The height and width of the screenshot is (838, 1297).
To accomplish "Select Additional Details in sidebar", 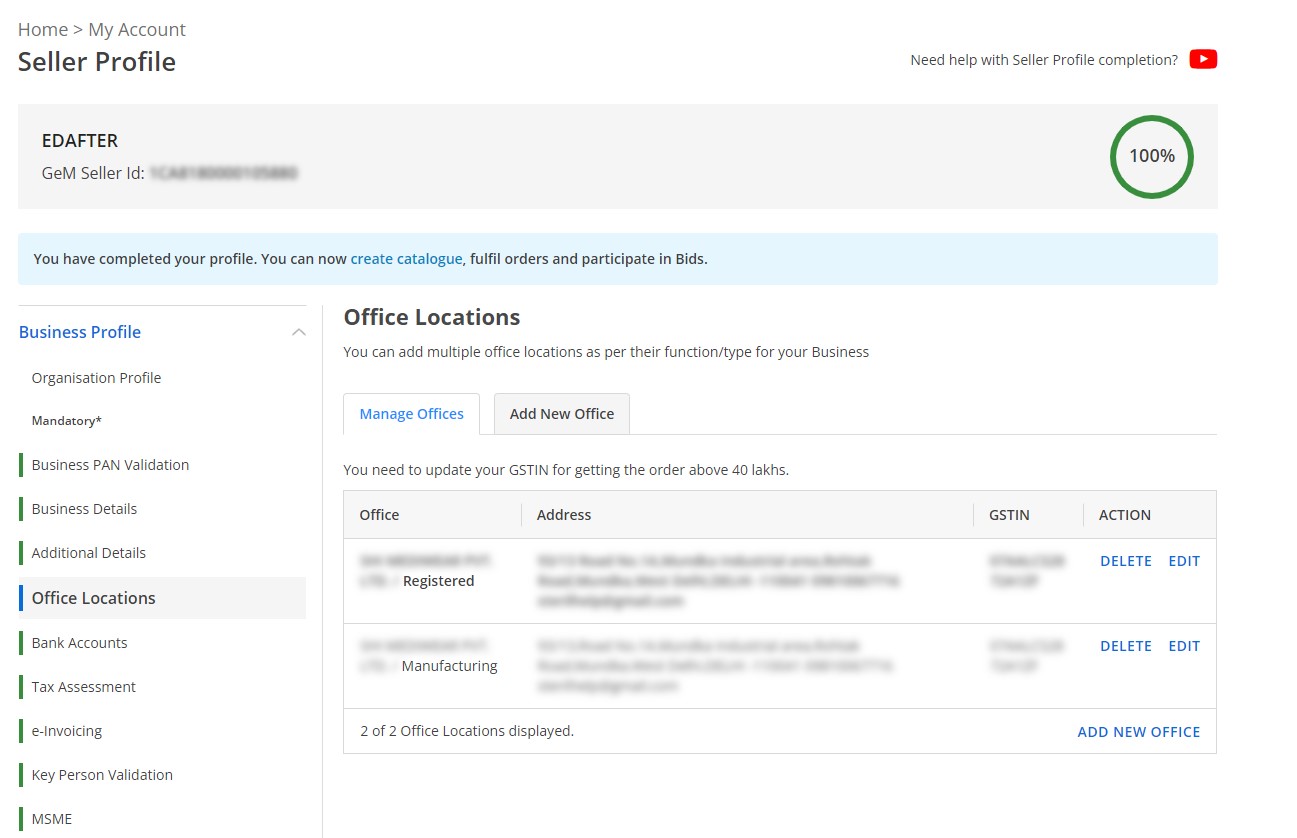I will pos(88,553).
